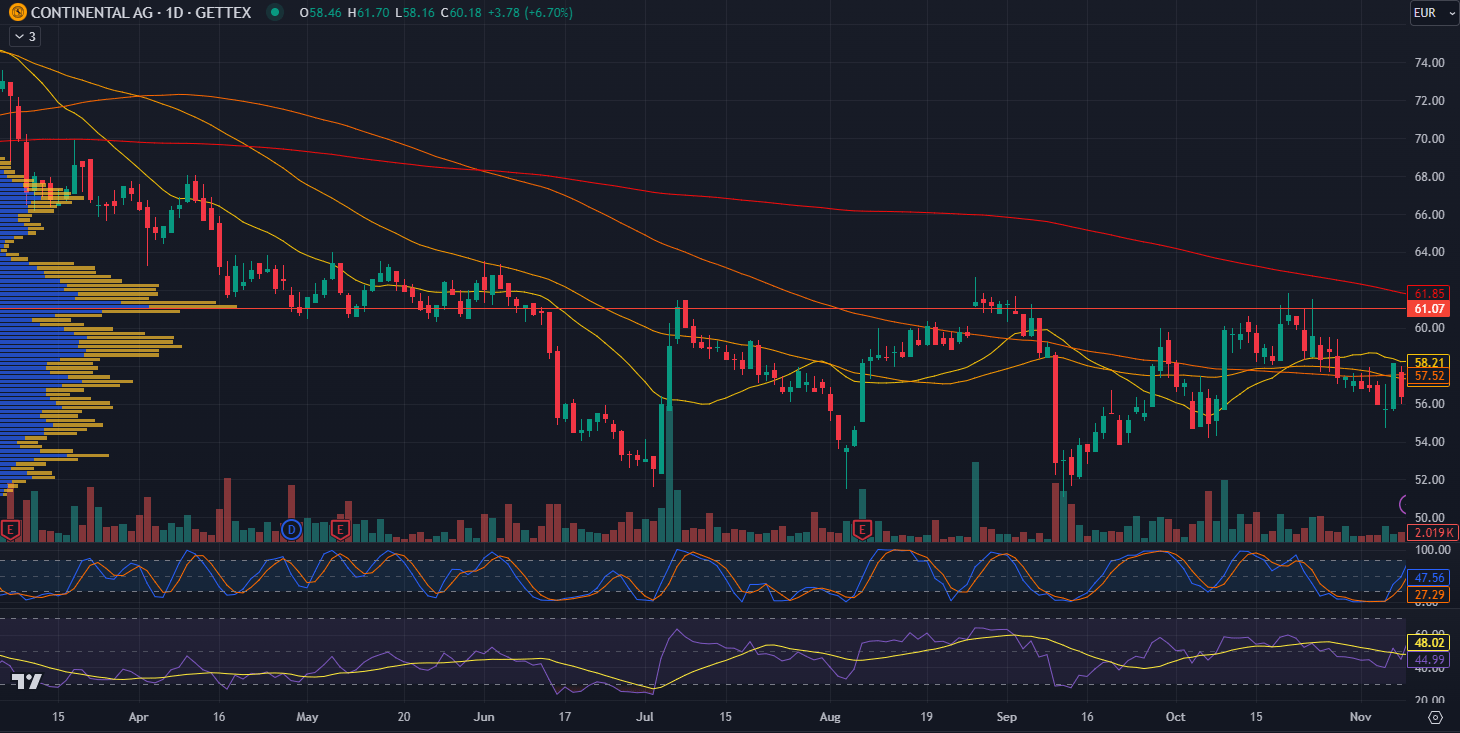1460x733 pixels.
Task: Click the 20.00 RSI axis label
Action: coord(1429,699)
